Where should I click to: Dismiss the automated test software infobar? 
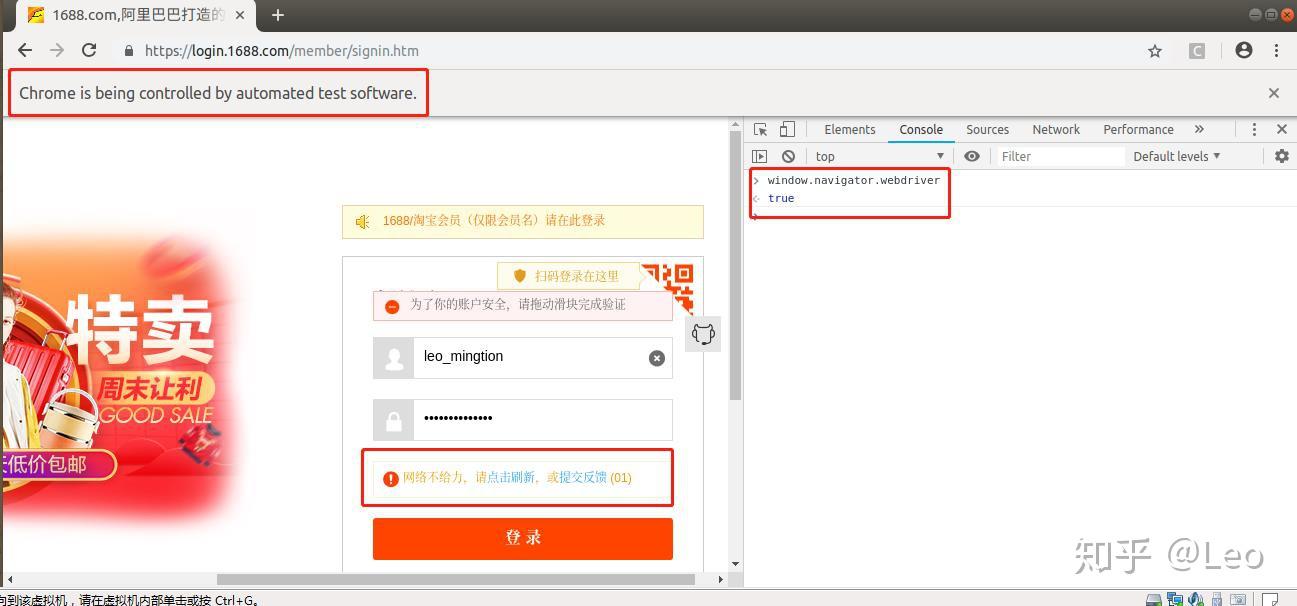pyautogui.click(x=1274, y=93)
